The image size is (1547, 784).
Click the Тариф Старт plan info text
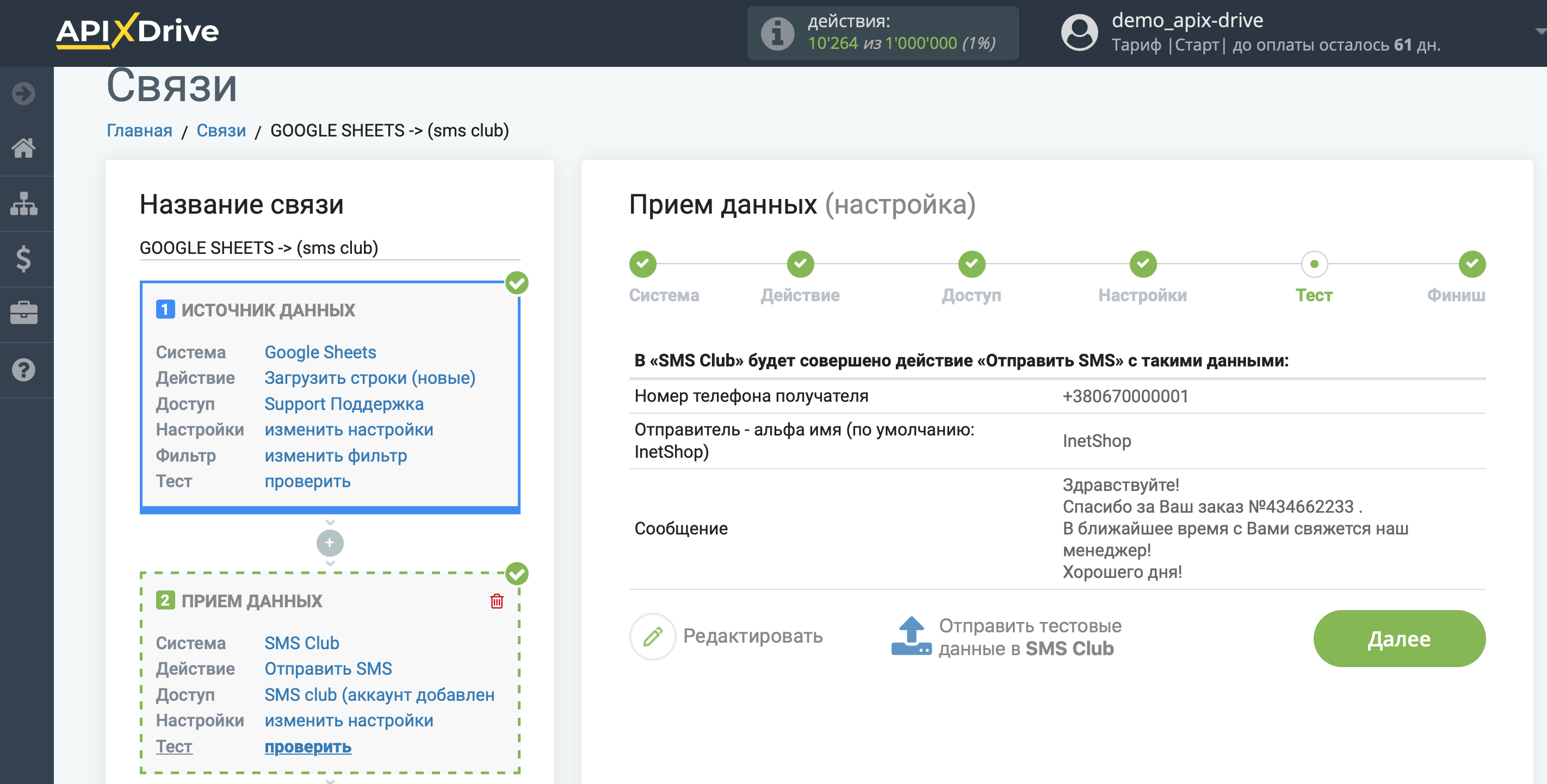pyautogui.click(x=1276, y=45)
